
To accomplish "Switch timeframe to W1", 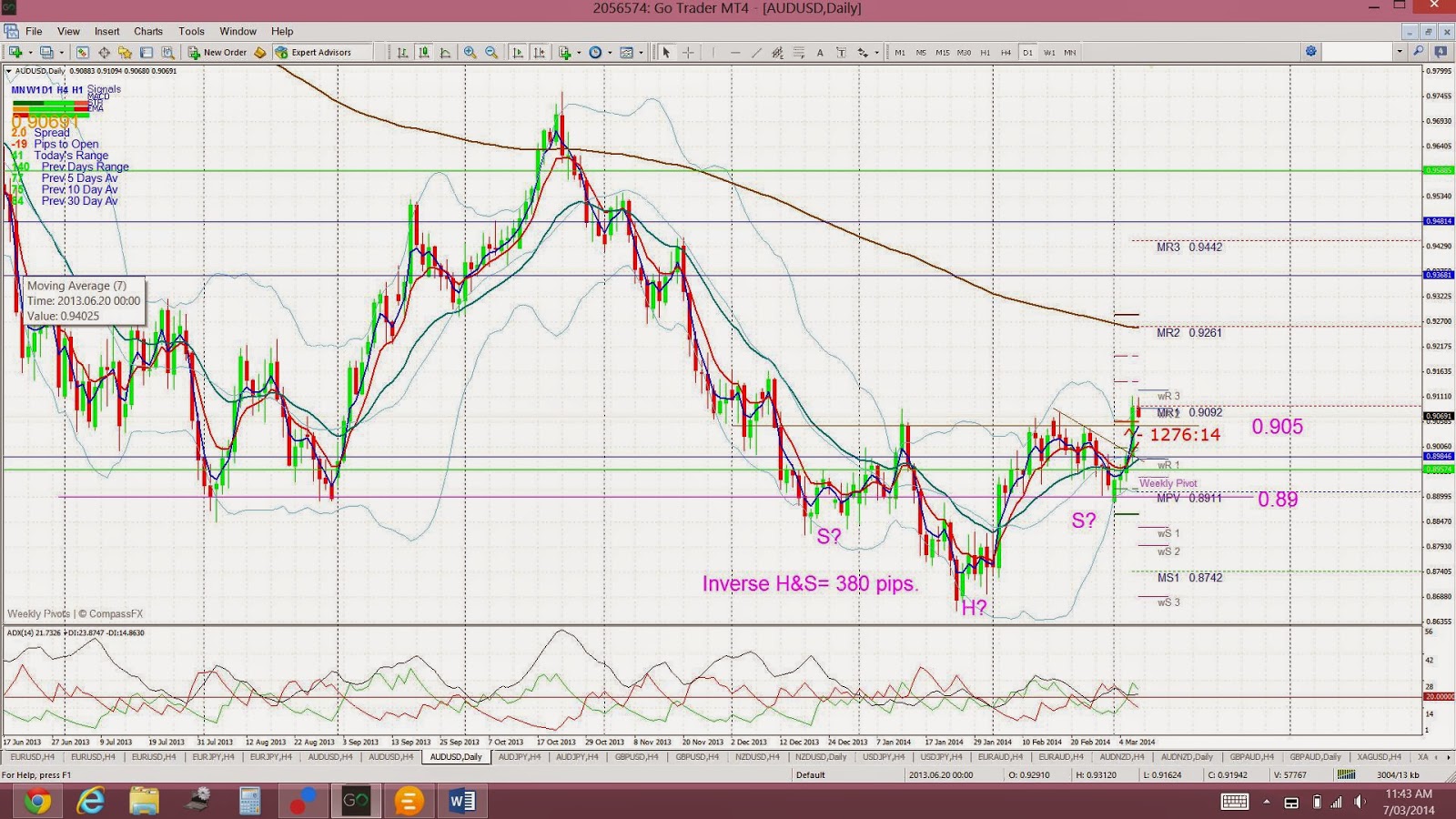I will (1051, 53).
